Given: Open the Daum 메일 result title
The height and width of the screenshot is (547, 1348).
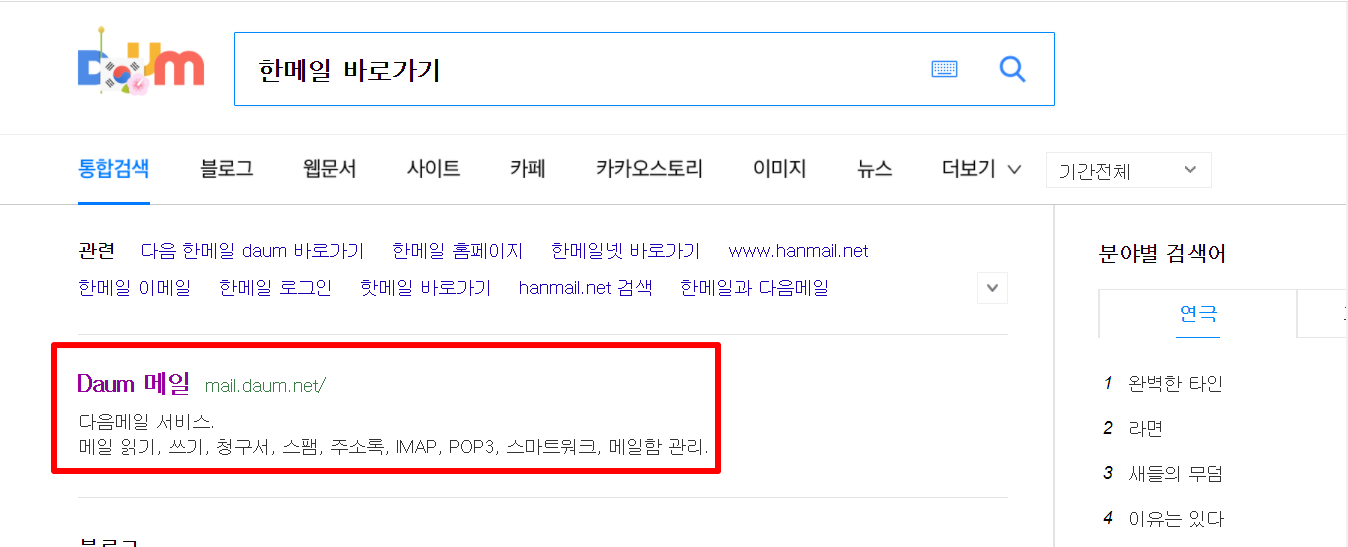Looking at the screenshot, I should [x=133, y=383].
